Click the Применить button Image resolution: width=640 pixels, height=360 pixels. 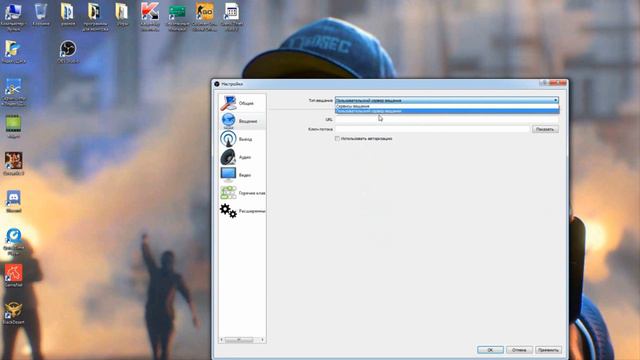[x=548, y=350]
